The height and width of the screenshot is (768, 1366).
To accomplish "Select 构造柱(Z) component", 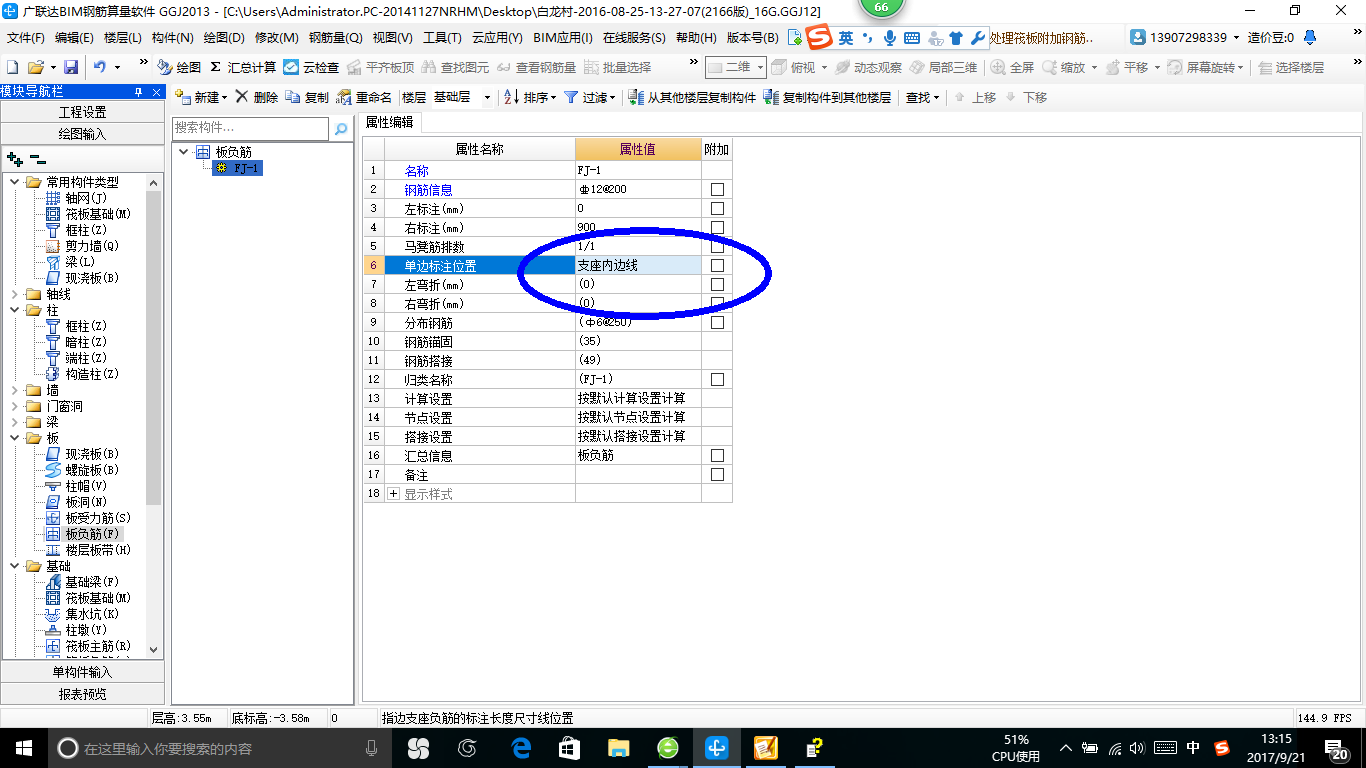I will tap(83, 374).
